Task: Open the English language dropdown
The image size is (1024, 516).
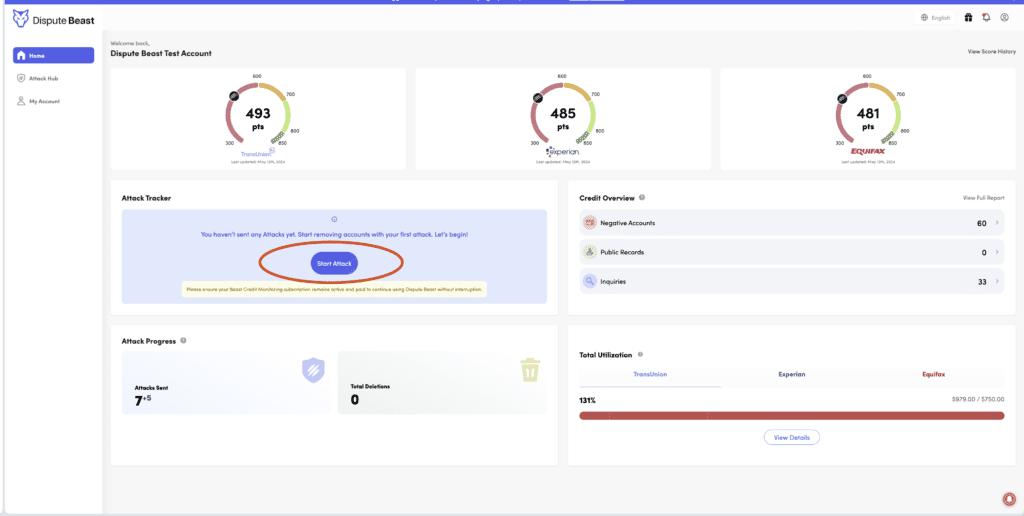Action: click(x=935, y=18)
